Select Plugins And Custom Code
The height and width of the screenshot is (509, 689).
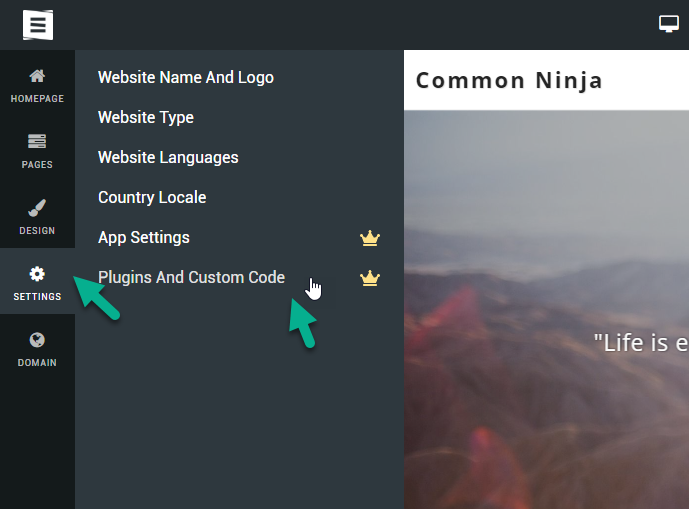(191, 277)
